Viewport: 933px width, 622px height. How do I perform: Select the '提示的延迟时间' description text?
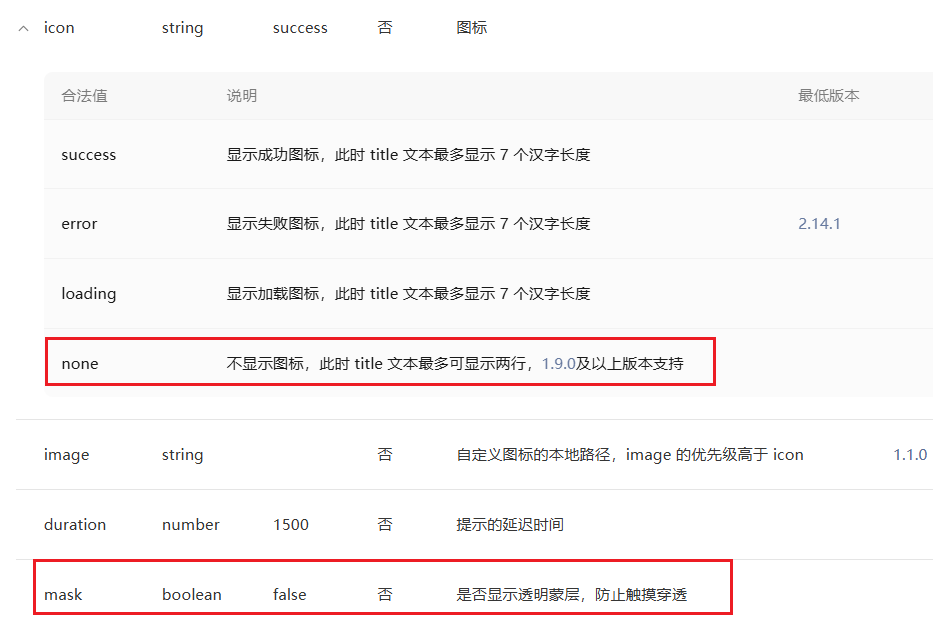click(x=510, y=525)
